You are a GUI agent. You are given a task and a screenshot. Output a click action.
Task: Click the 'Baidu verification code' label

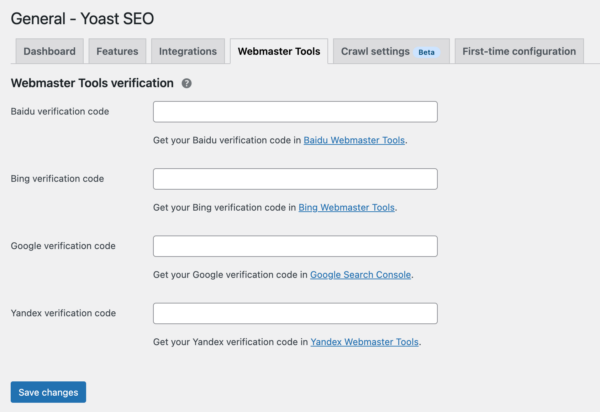click(60, 111)
